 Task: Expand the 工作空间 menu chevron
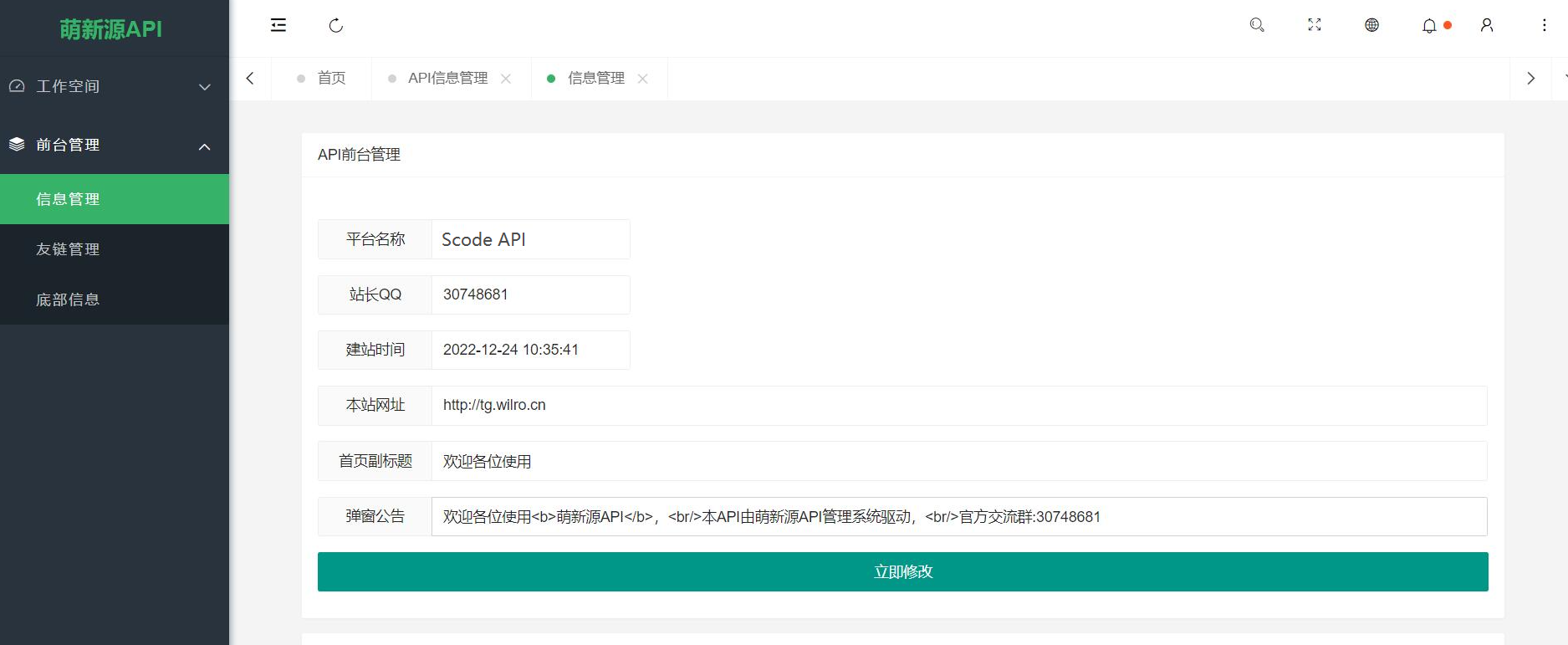click(x=205, y=87)
